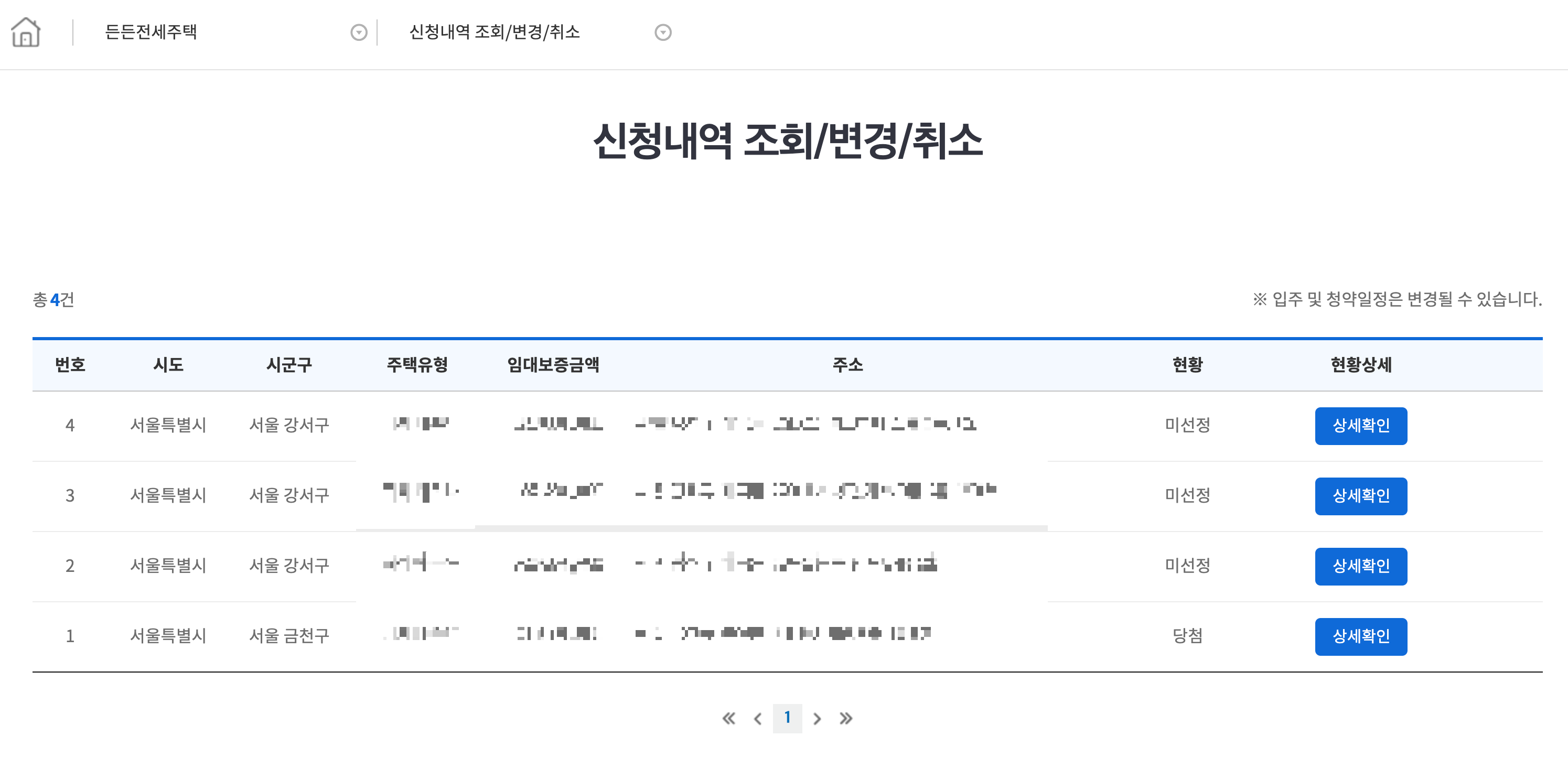Click the 당첨 status in row 1
This screenshot has height=758, width=1568.
click(x=1187, y=636)
